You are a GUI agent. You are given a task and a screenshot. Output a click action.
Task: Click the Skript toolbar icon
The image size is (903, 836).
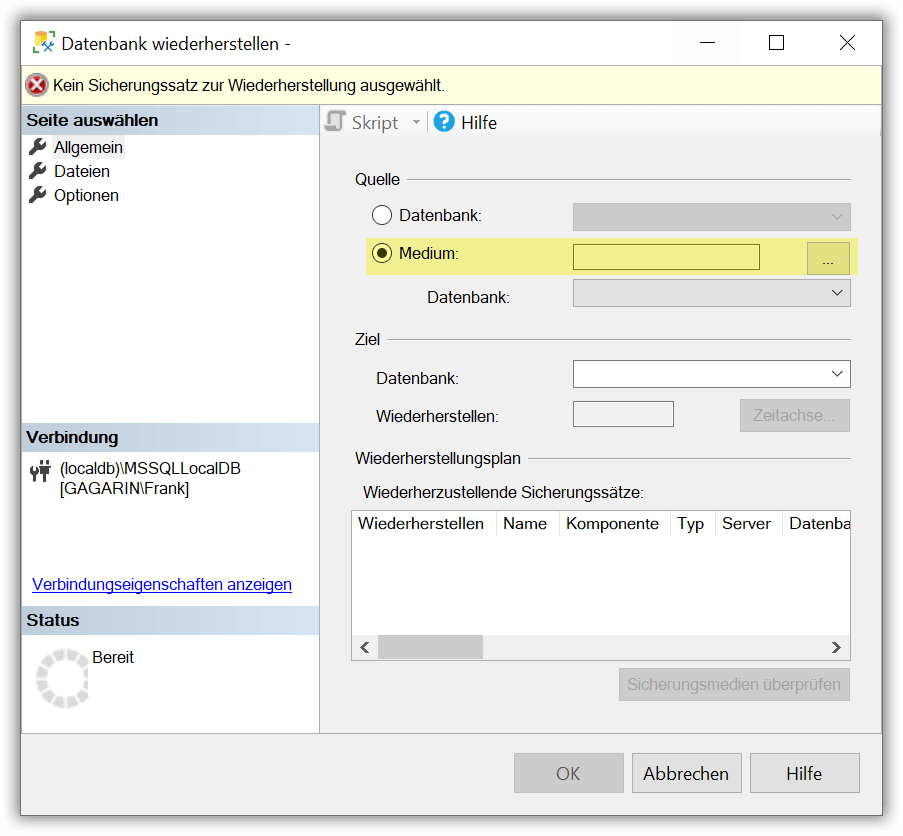click(335, 122)
